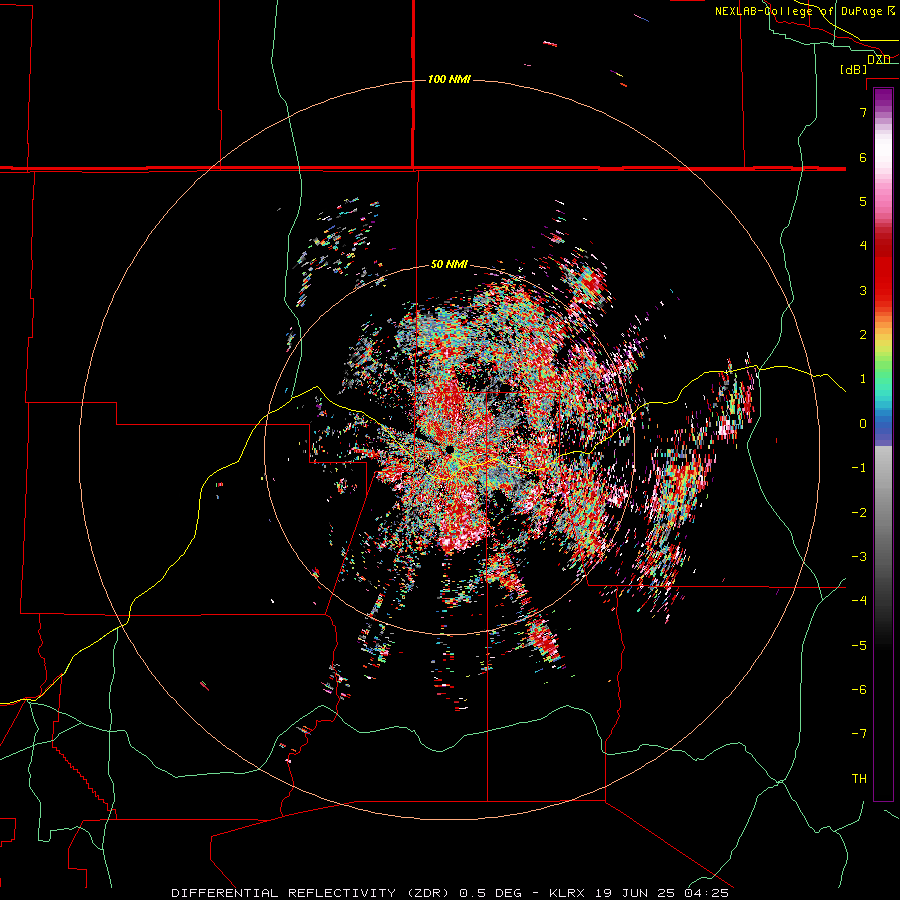Select the -2 value on the color scale
Image resolution: width=900 pixels, height=900 pixels.
coord(859,512)
